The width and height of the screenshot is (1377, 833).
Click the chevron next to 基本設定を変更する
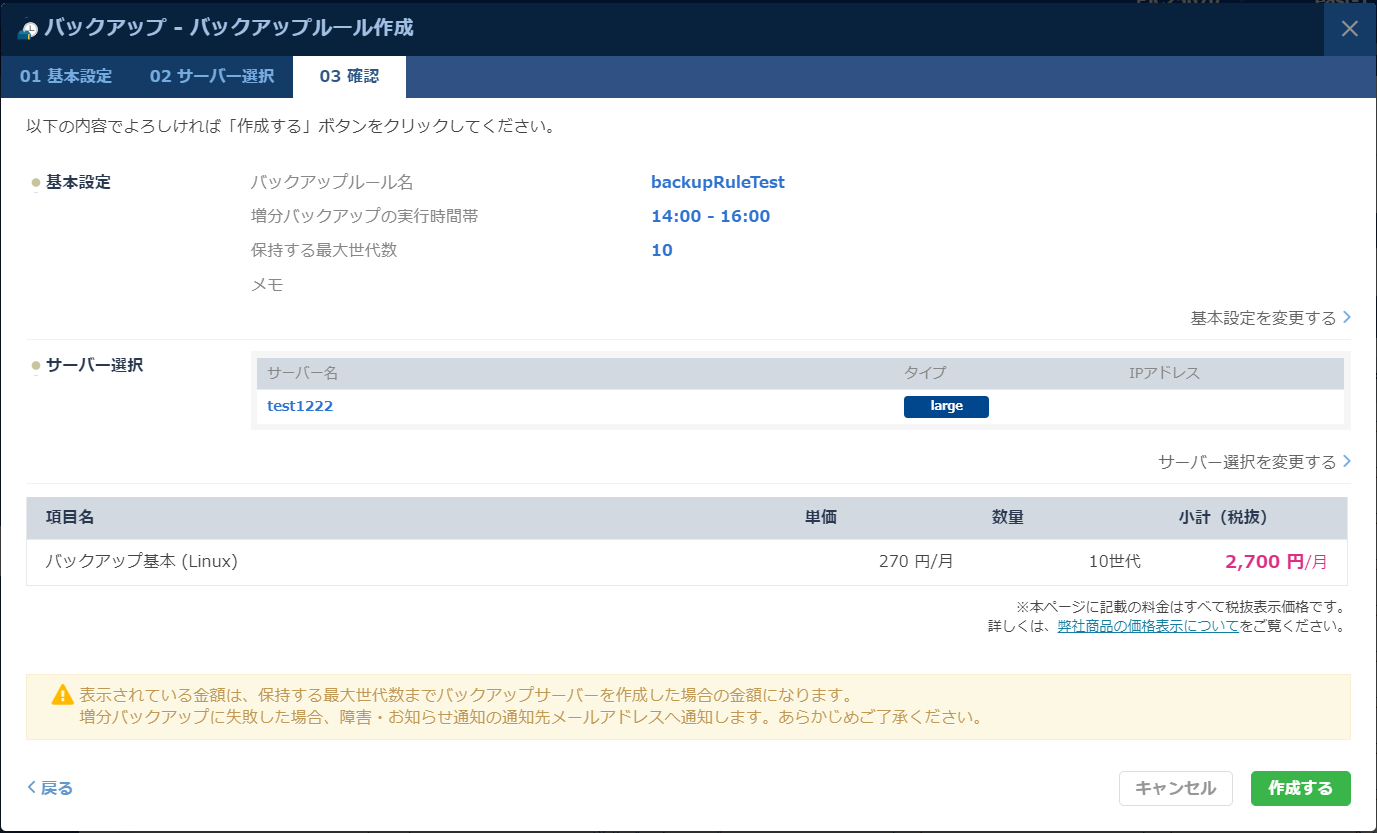(1347, 318)
